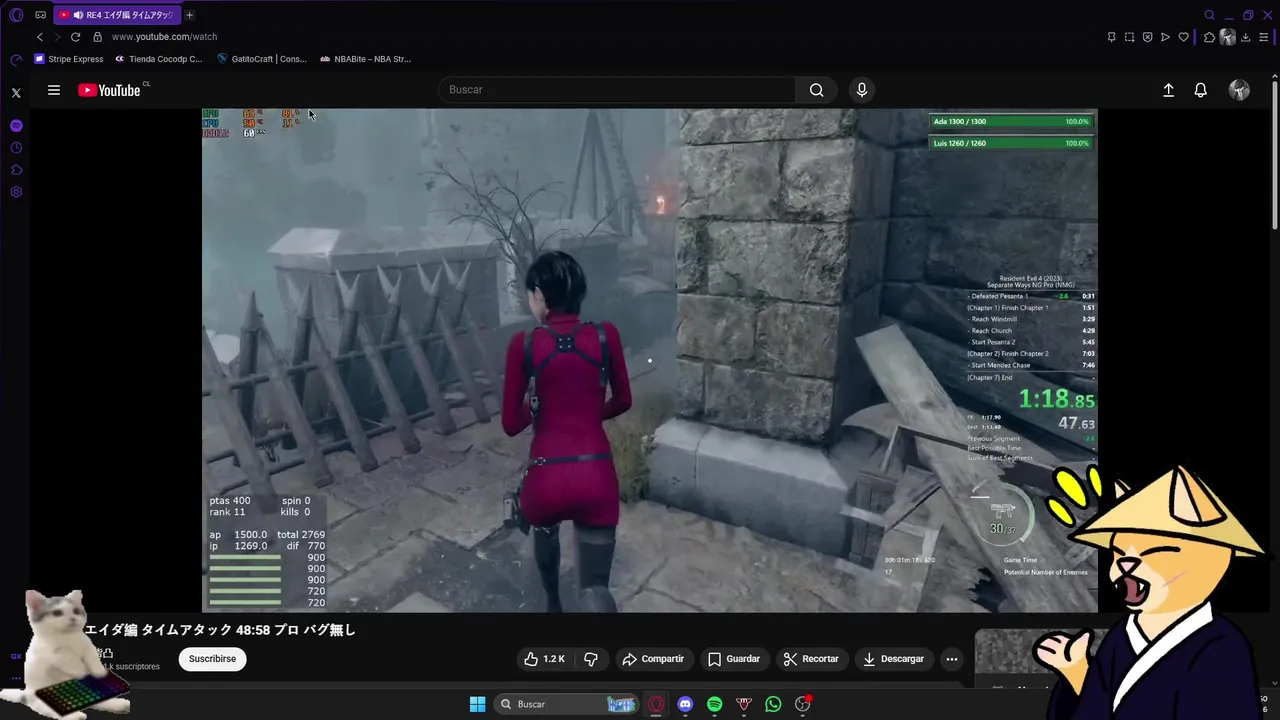Open YouTube notifications bell
The height and width of the screenshot is (720, 1280).
coord(1201,90)
